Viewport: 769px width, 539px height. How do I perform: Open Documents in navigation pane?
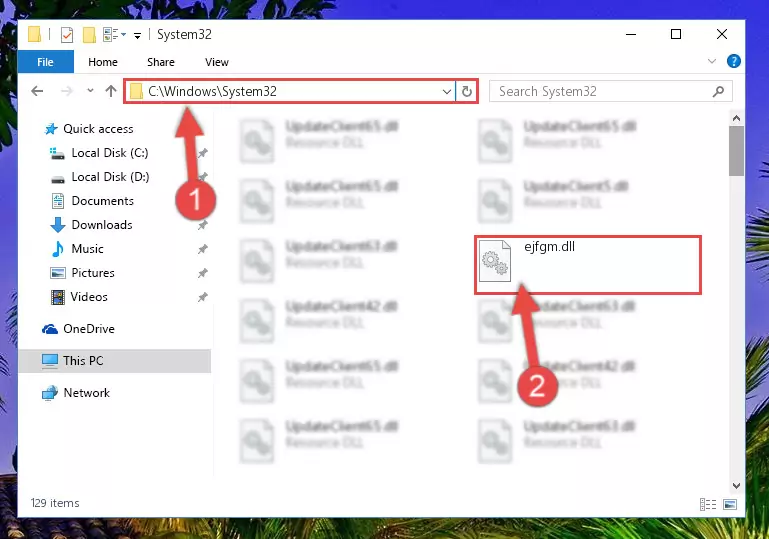tap(103, 201)
